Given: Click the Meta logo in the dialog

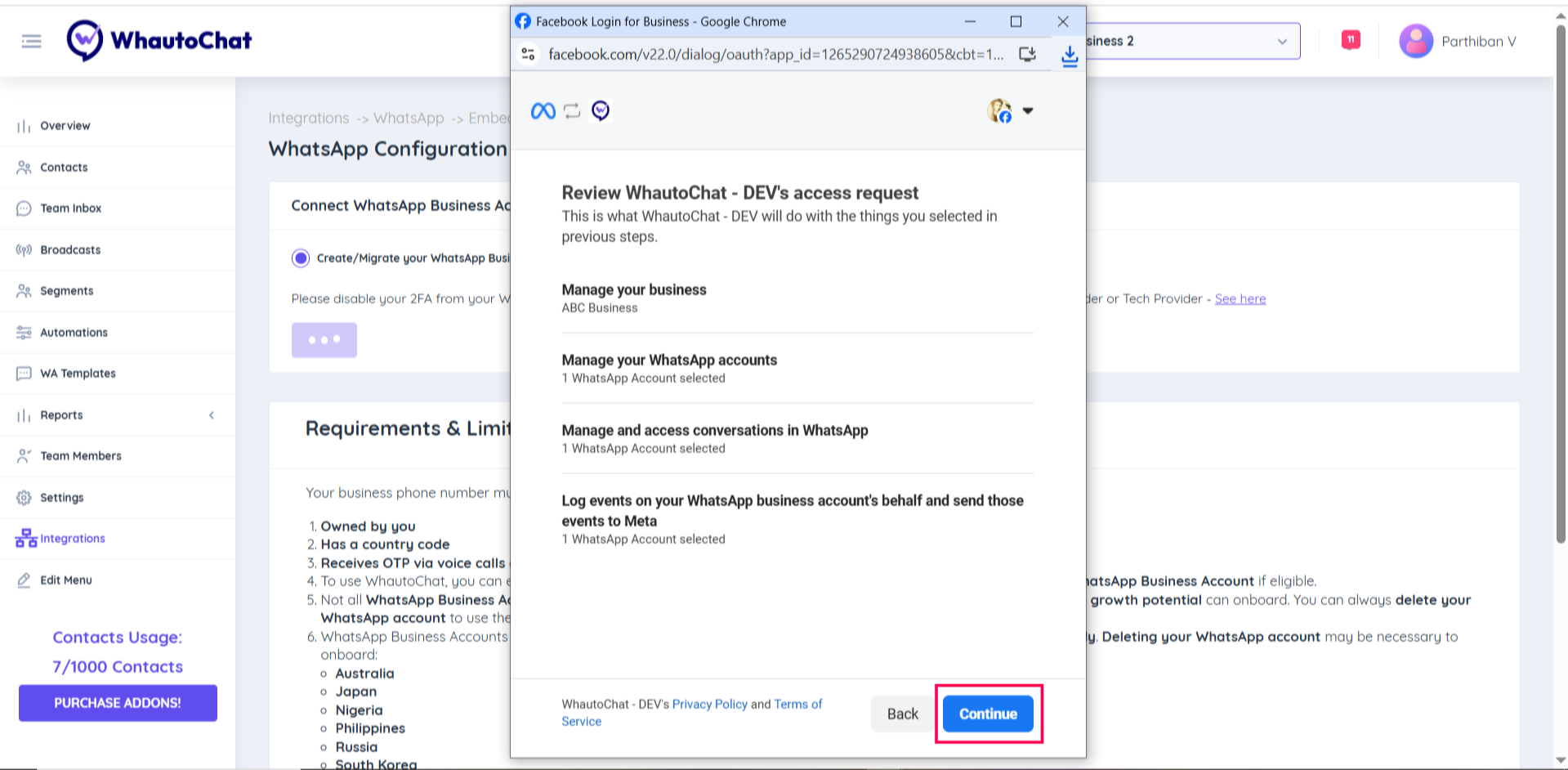Looking at the screenshot, I should tap(543, 110).
